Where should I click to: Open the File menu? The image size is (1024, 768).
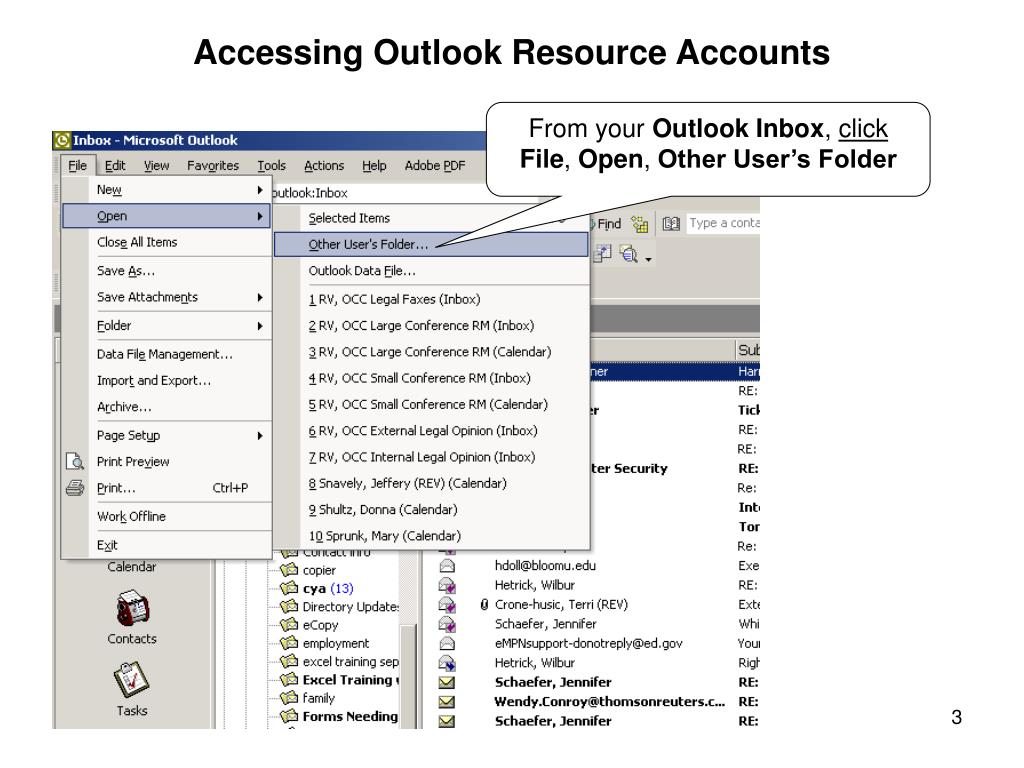click(77, 166)
